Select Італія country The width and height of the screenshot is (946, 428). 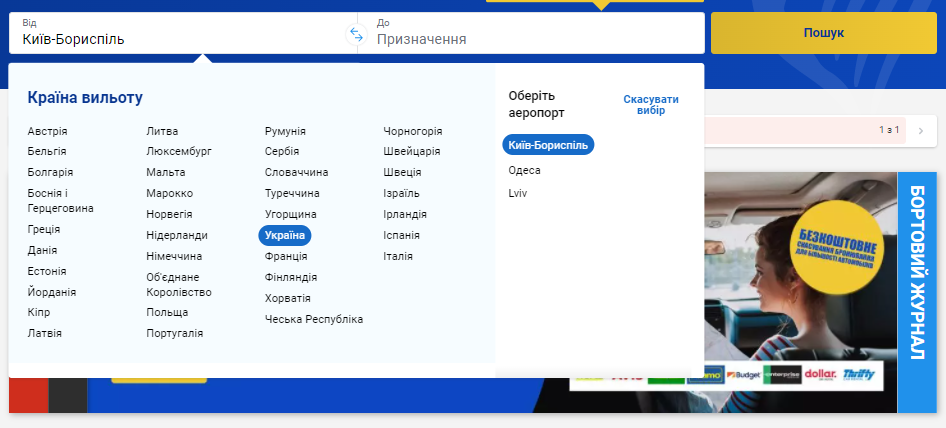point(398,256)
